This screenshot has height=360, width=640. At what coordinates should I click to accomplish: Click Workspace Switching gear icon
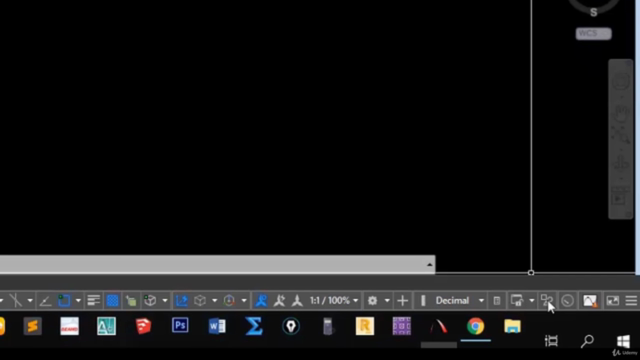click(x=372, y=301)
